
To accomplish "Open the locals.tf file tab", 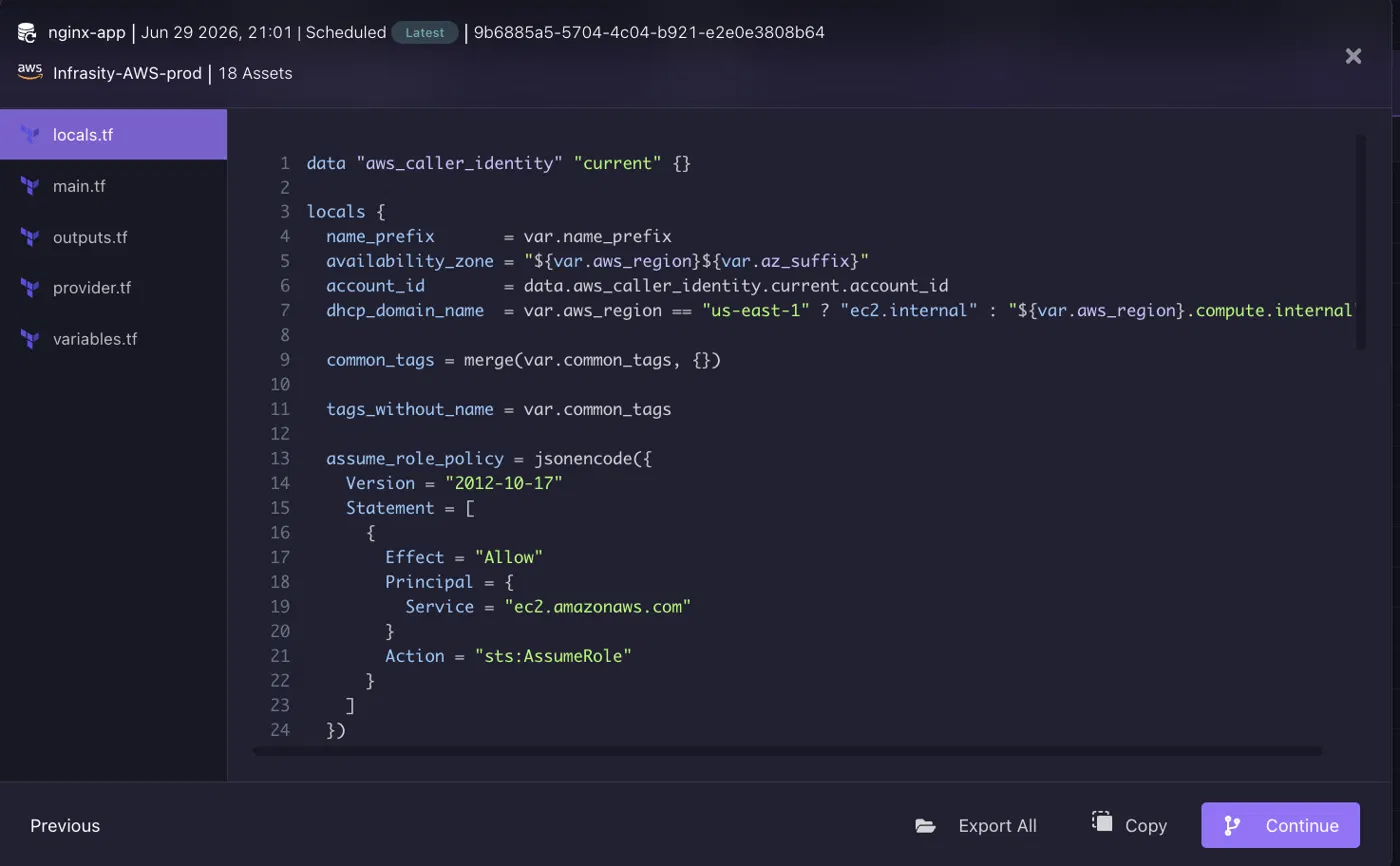I will coord(113,134).
